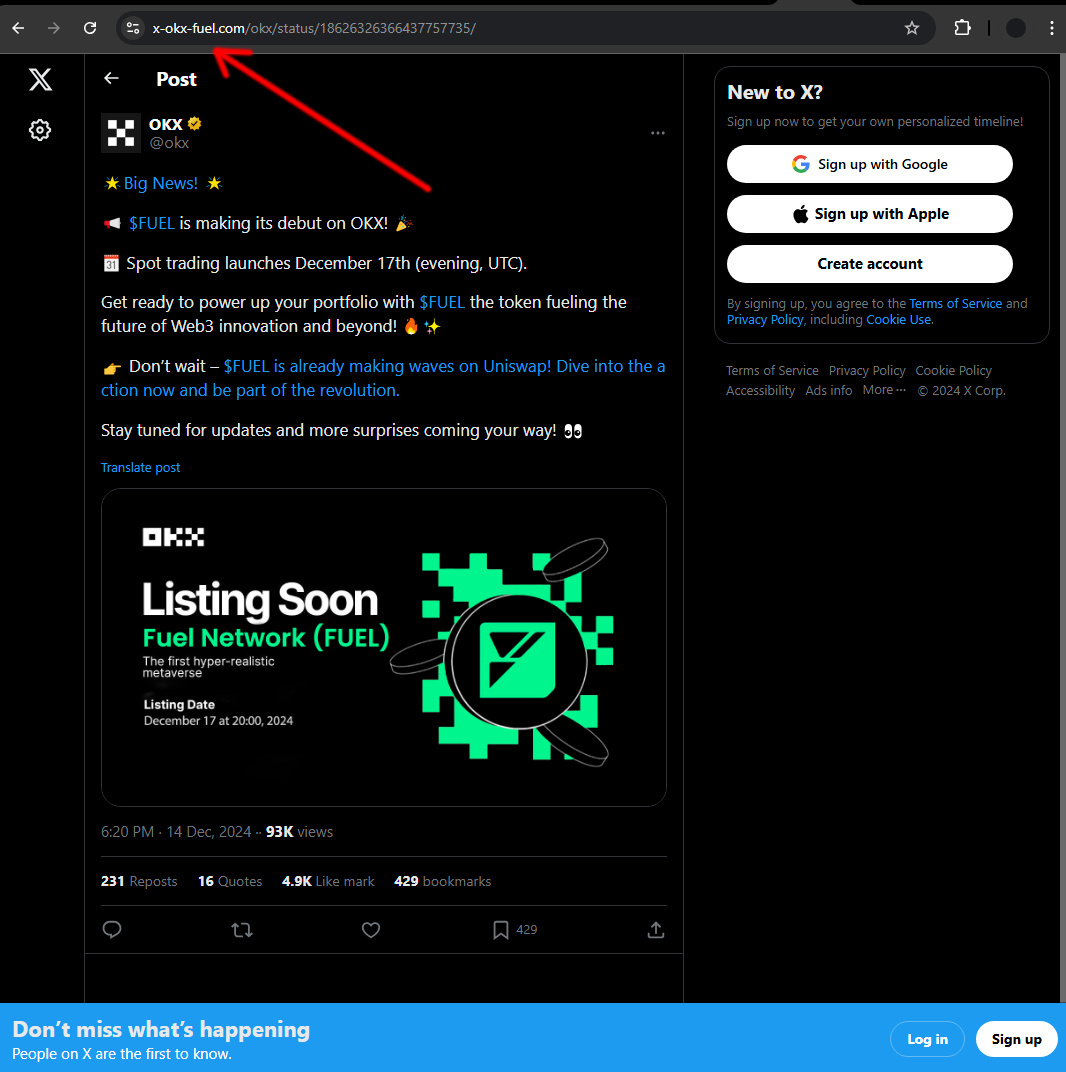Open the browser extensions puzzle icon
1066x1072 pixels.
(962, 28)
